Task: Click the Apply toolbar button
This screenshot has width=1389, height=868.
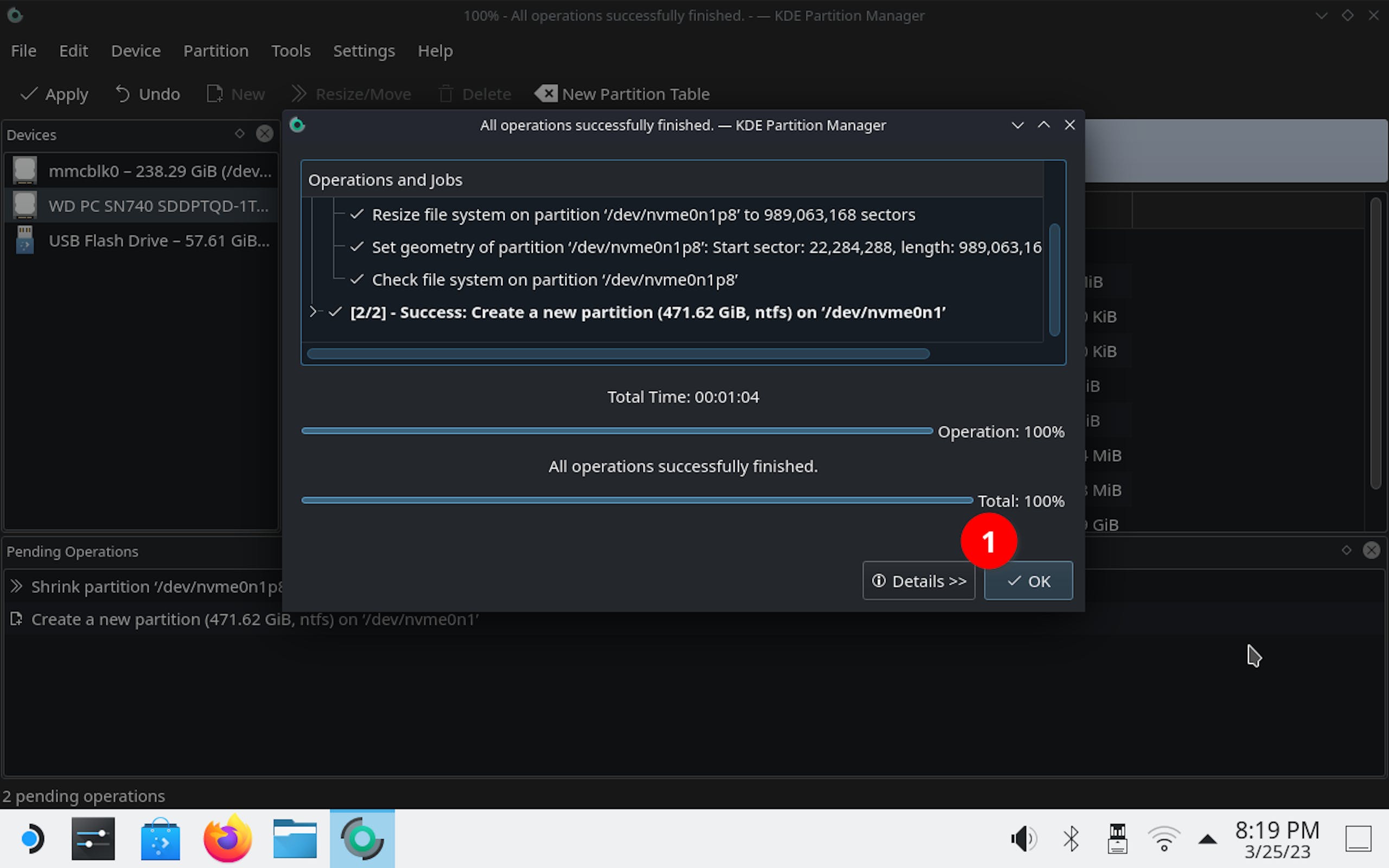Action: pyautogui.click(x=54, y=94)
